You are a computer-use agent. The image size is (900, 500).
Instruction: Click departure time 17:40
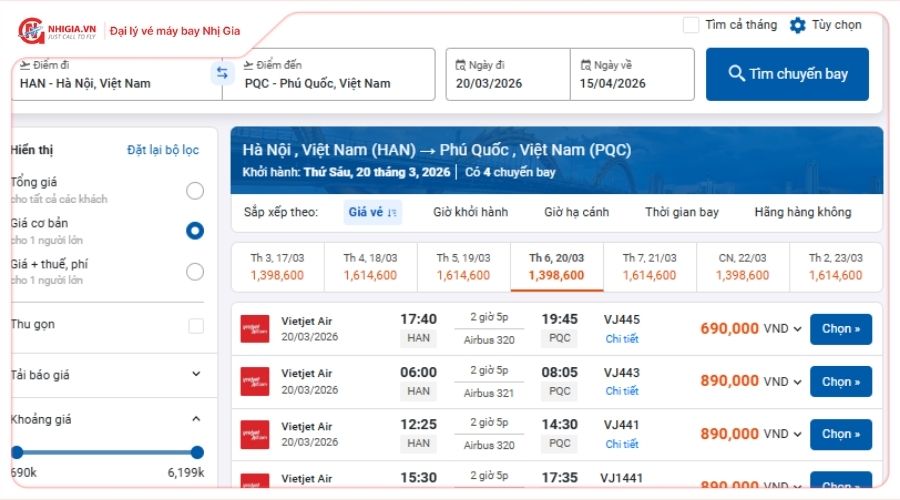[x=418, y=319]
